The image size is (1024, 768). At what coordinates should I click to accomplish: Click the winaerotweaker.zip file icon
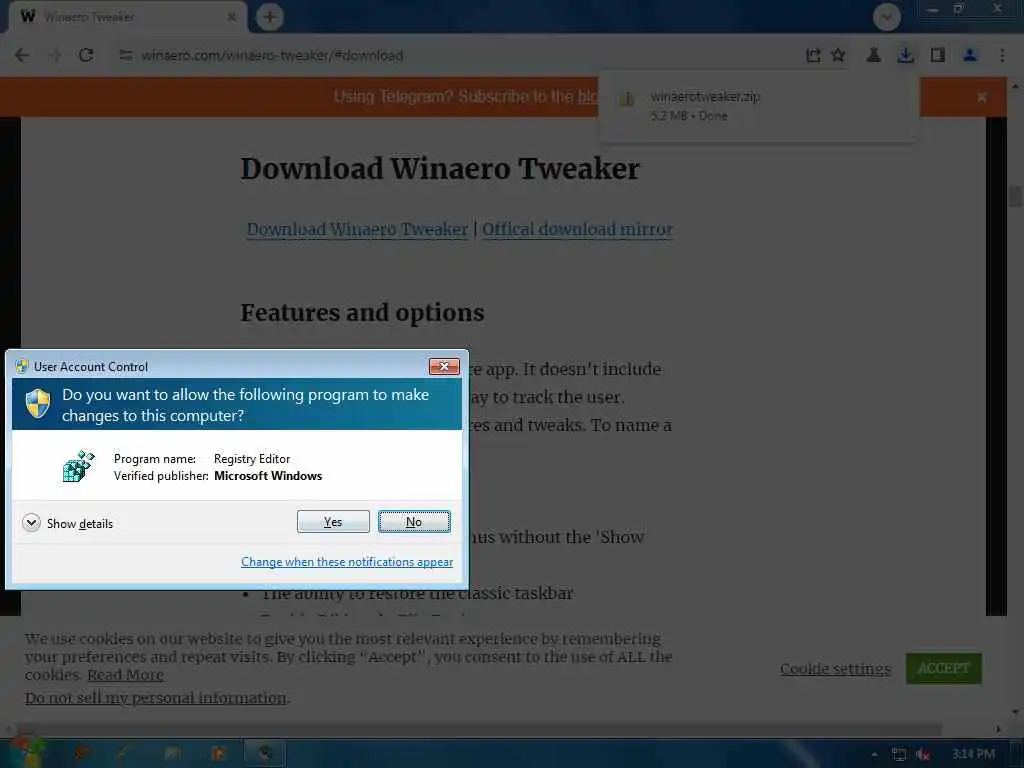coord(627,100)
